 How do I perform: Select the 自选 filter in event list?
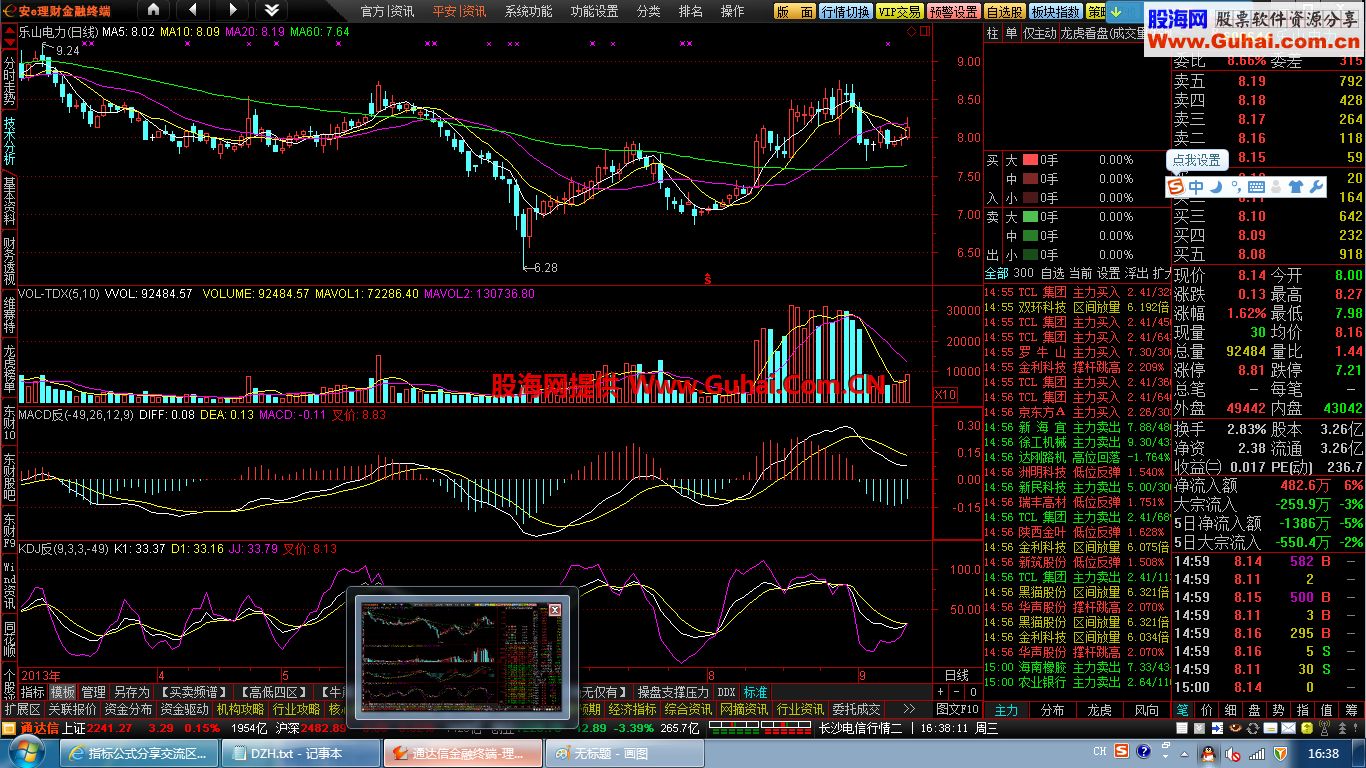coord(1052,273)
